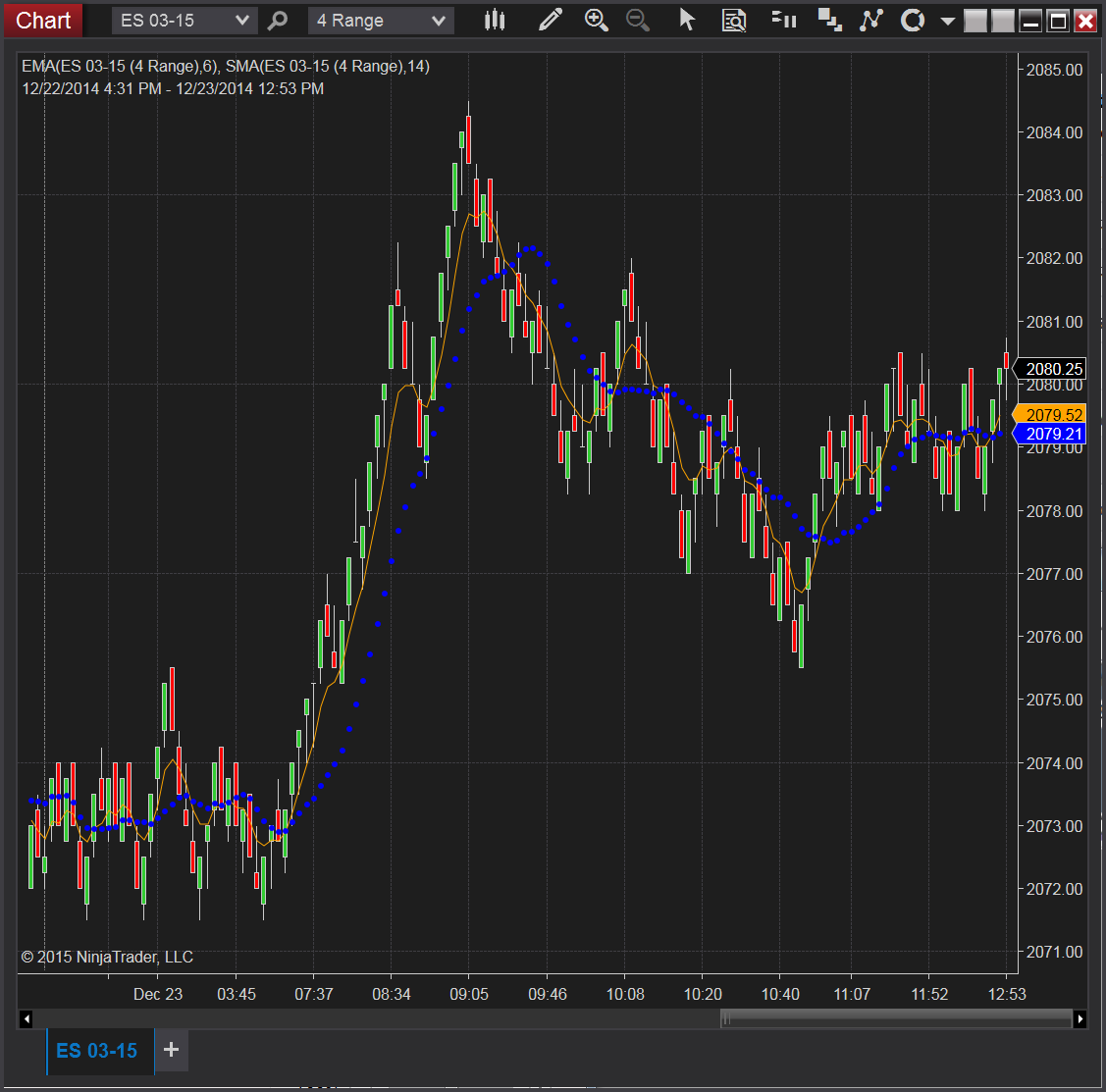Open the pencil drawing tools icon
The height and width of the screenshot is (1092, 1106).
(x=551, y=20)
